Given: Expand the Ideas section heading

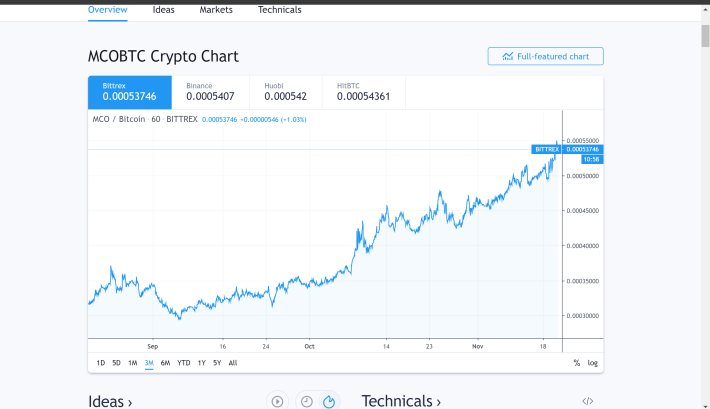Looking at the screenshot, I should [x=110, y=401].
